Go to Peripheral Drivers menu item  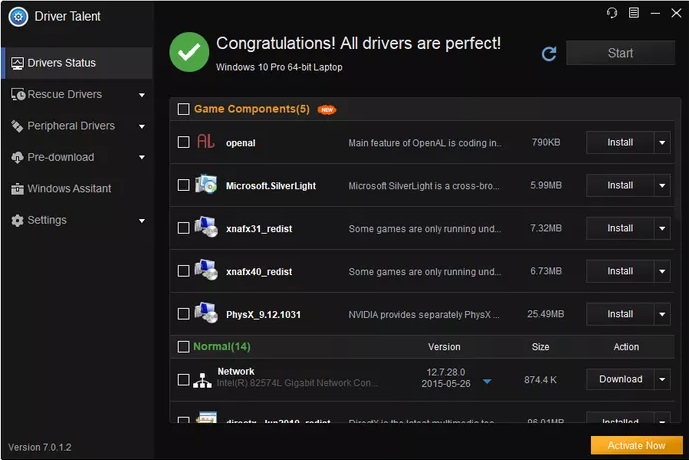coord(77,126)
